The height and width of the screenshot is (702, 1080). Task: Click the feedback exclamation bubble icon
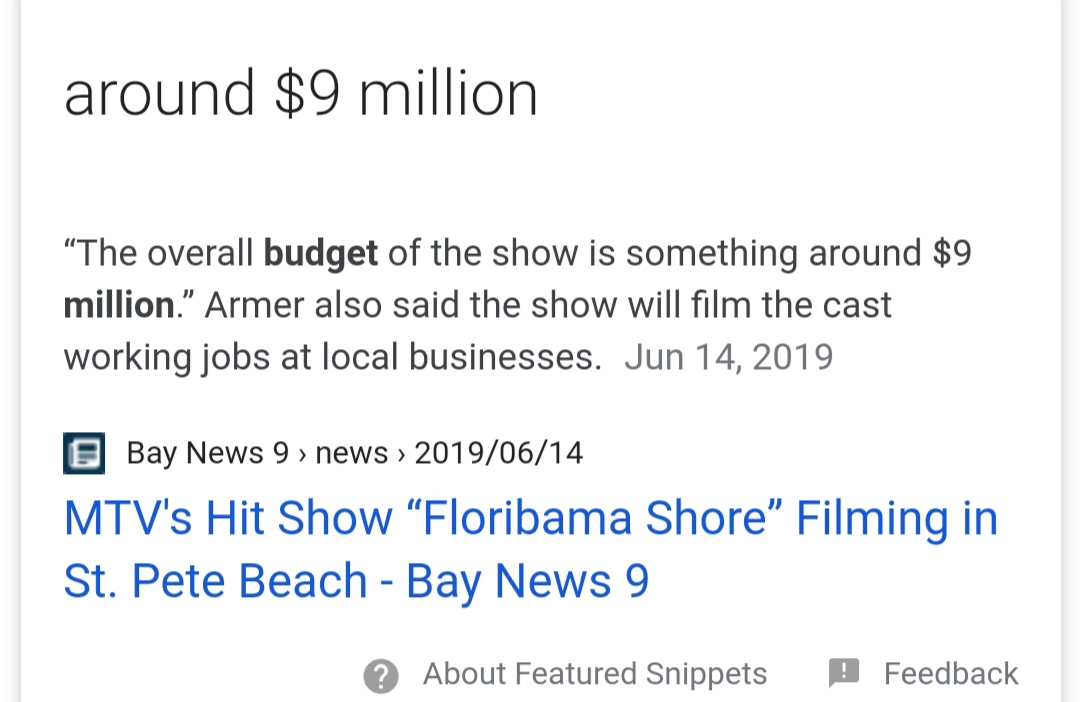click(844, 673)
